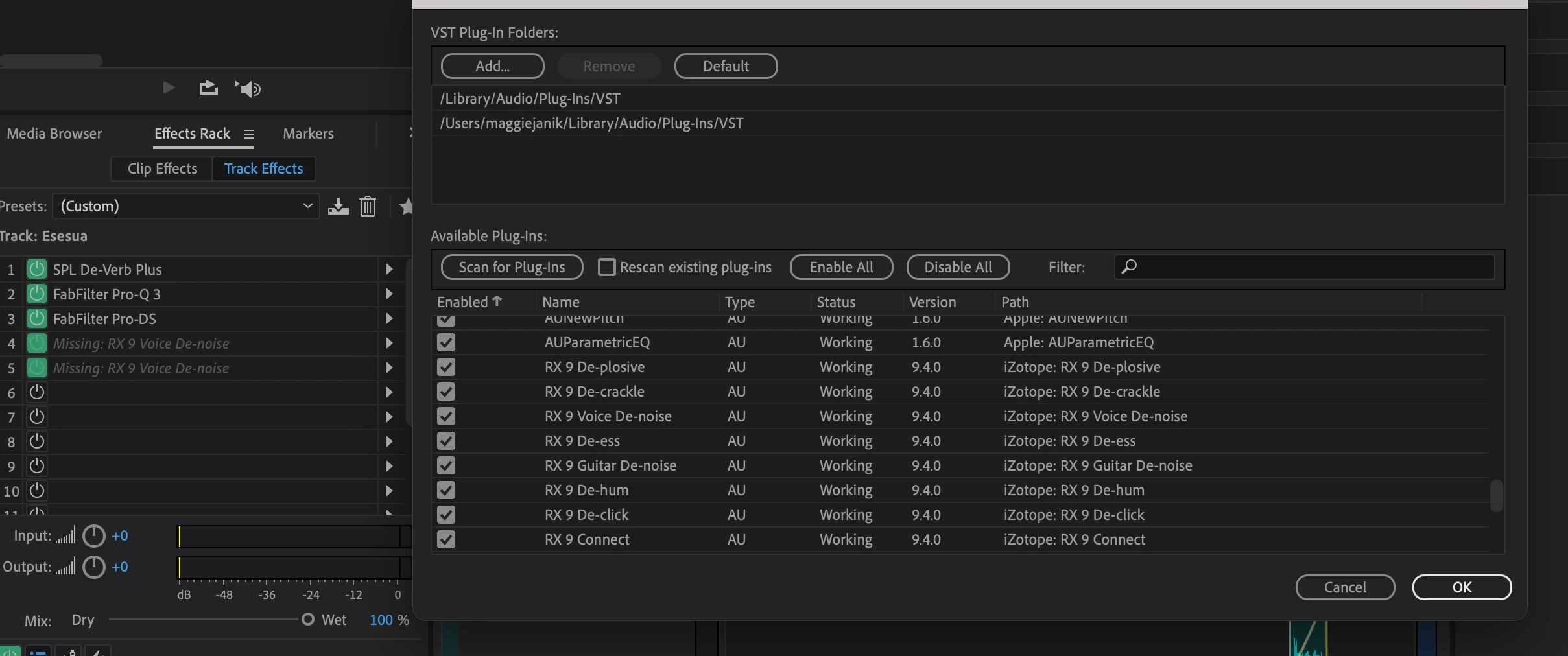Viewport: 1568px width, 656px height.
Task: Click the Output level knob
Action: tap(94, 567)
